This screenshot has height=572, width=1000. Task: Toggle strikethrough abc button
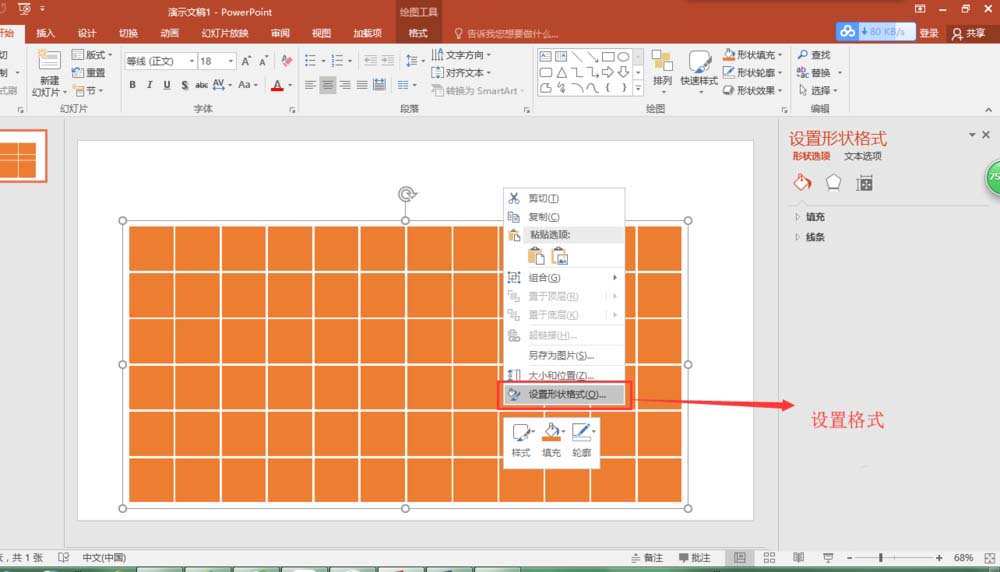tap(202, 85)
